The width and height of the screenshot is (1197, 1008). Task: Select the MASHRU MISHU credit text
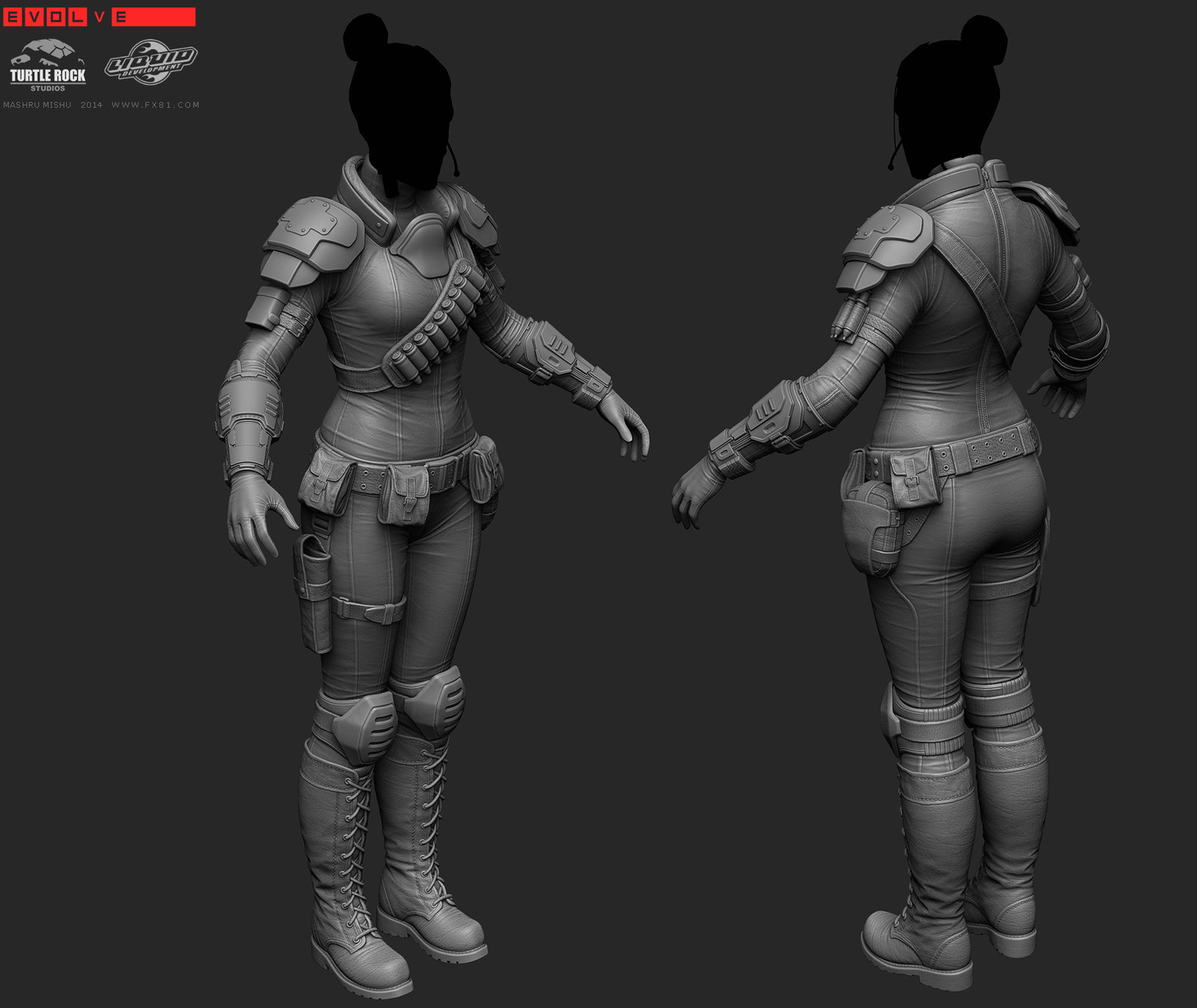(37, 105)
